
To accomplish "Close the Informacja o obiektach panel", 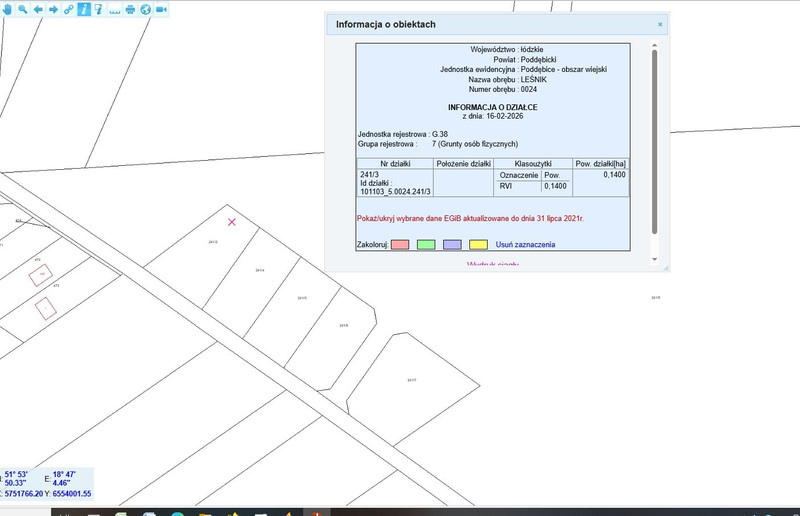I will 660,24.
